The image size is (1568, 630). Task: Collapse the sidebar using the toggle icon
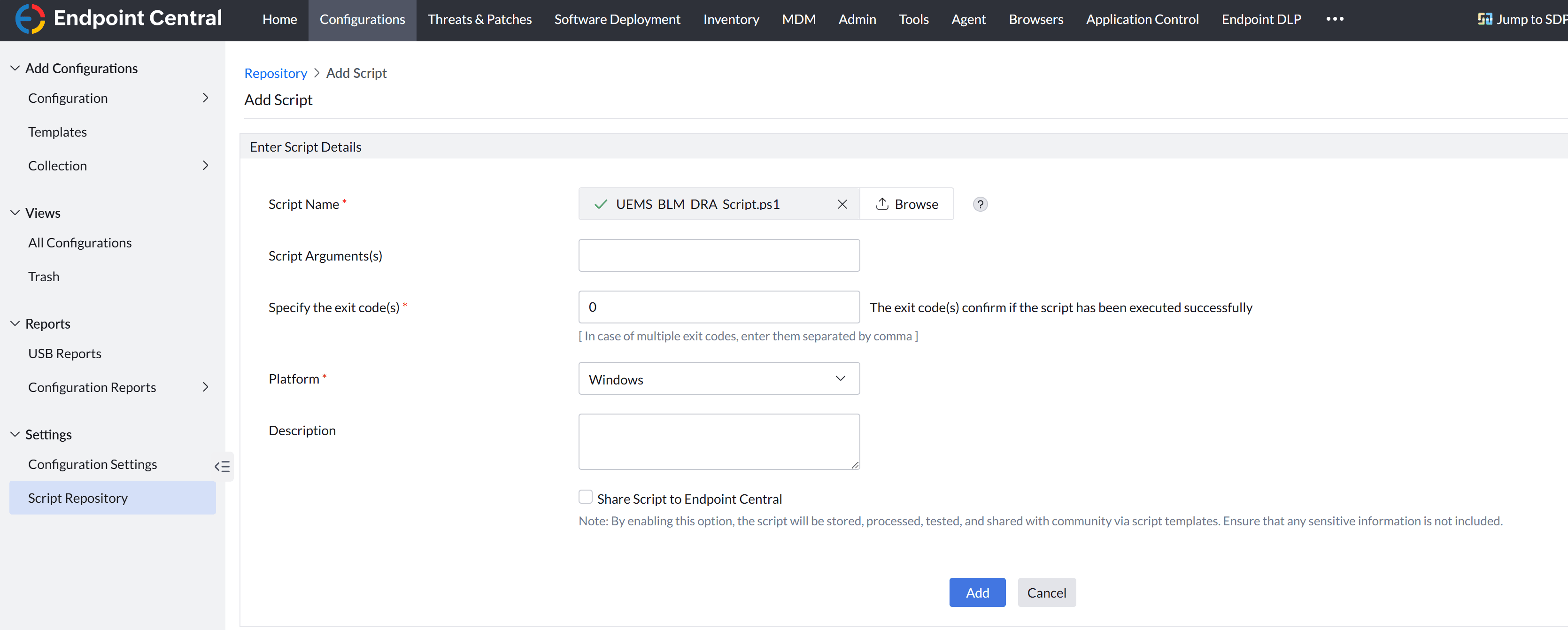pyautogui.click(x=222, y=467)
